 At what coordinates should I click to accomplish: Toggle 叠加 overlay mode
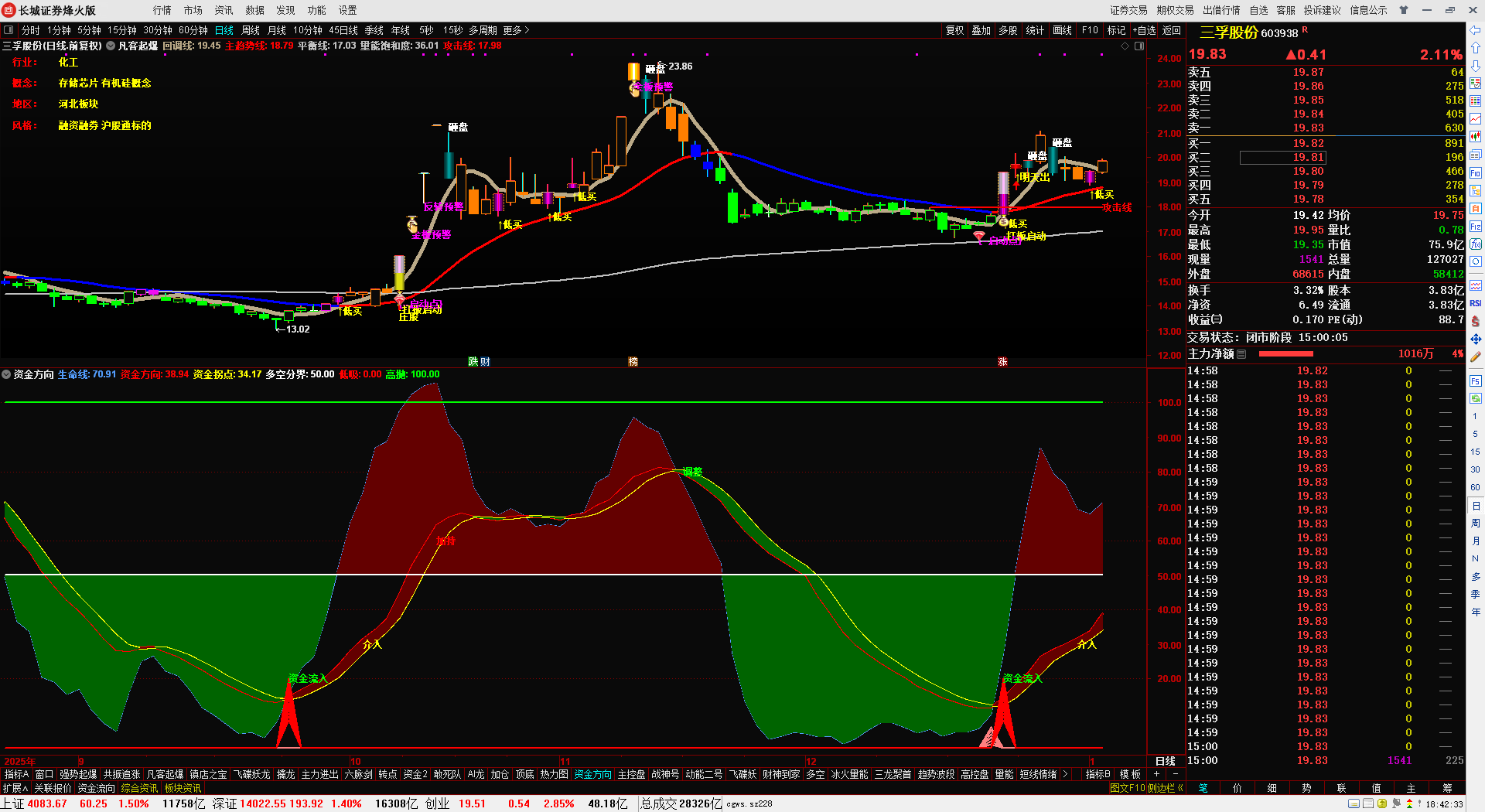point(981,30)
